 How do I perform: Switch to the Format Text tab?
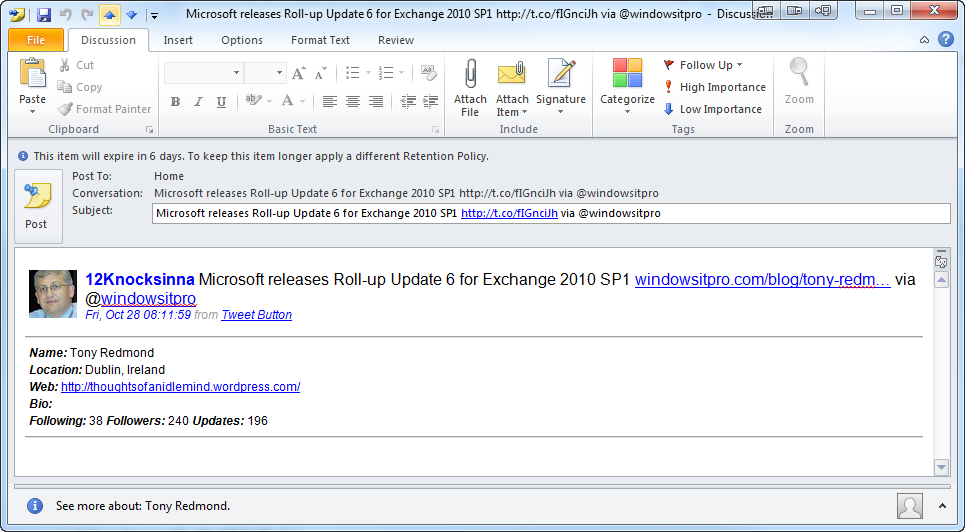[x=320, y=40]
